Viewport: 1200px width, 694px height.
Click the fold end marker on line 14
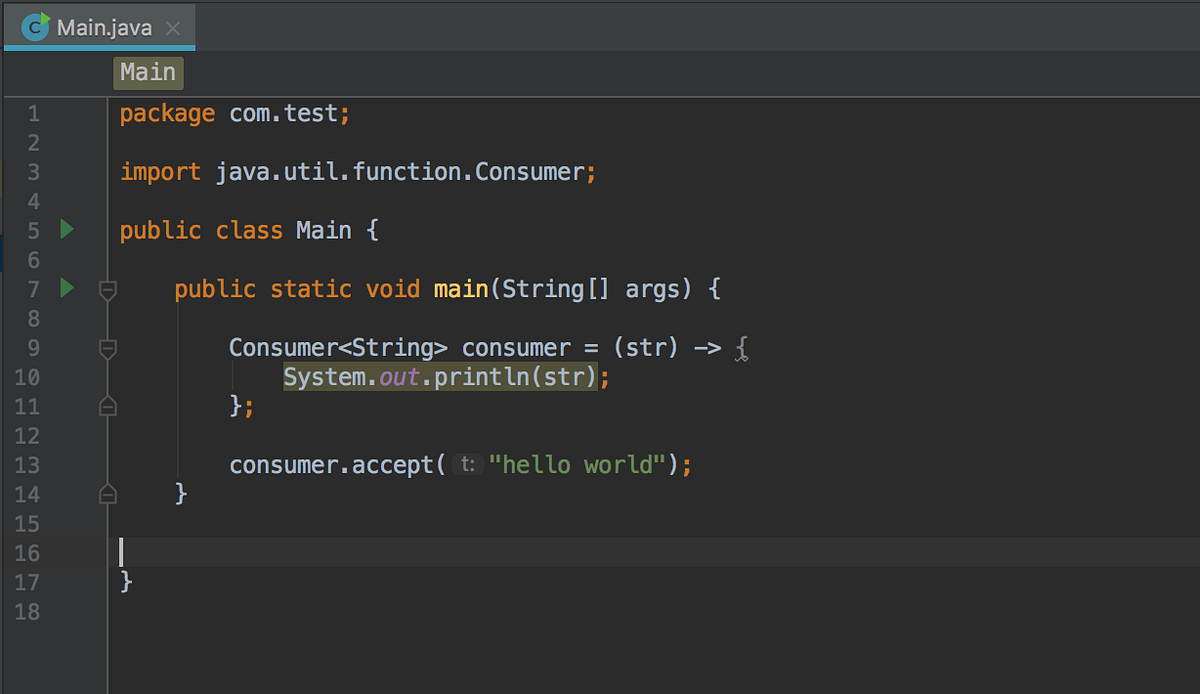(x=108, y=493)
